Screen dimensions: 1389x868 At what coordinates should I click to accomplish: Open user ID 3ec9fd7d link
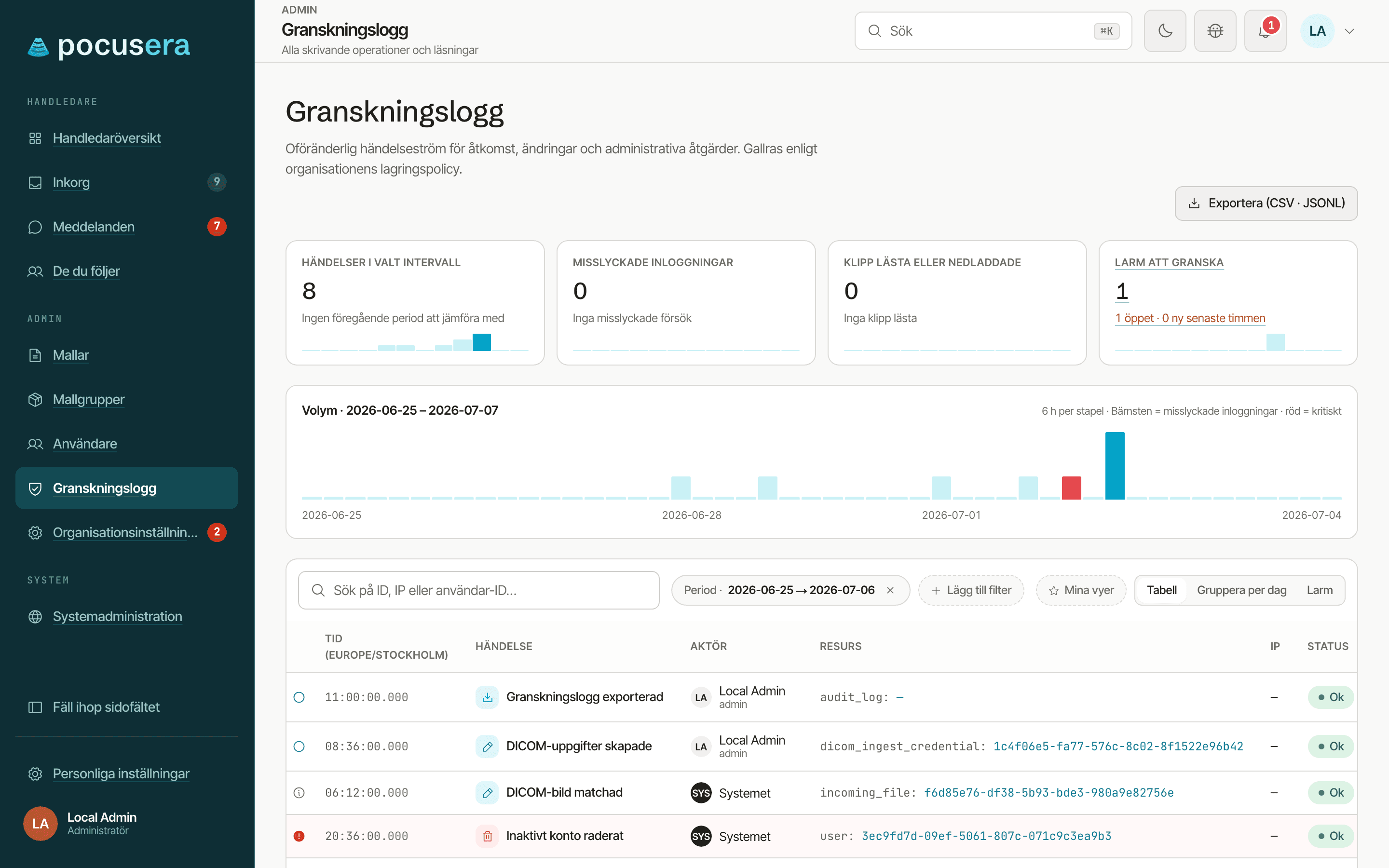(x=986, y=836)
